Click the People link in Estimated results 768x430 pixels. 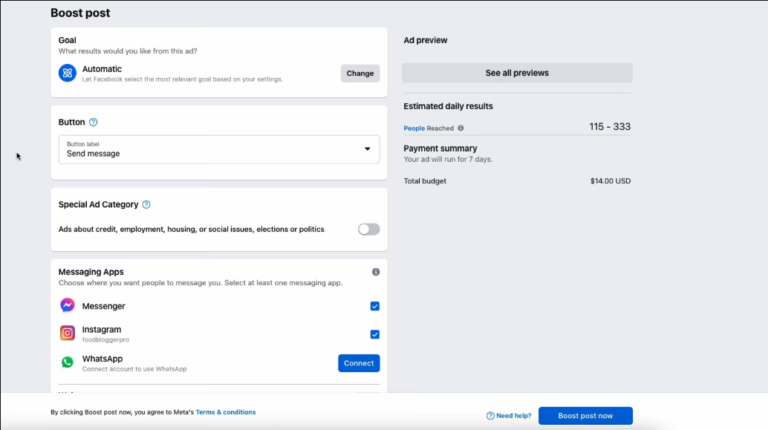[x=414, y=128]
